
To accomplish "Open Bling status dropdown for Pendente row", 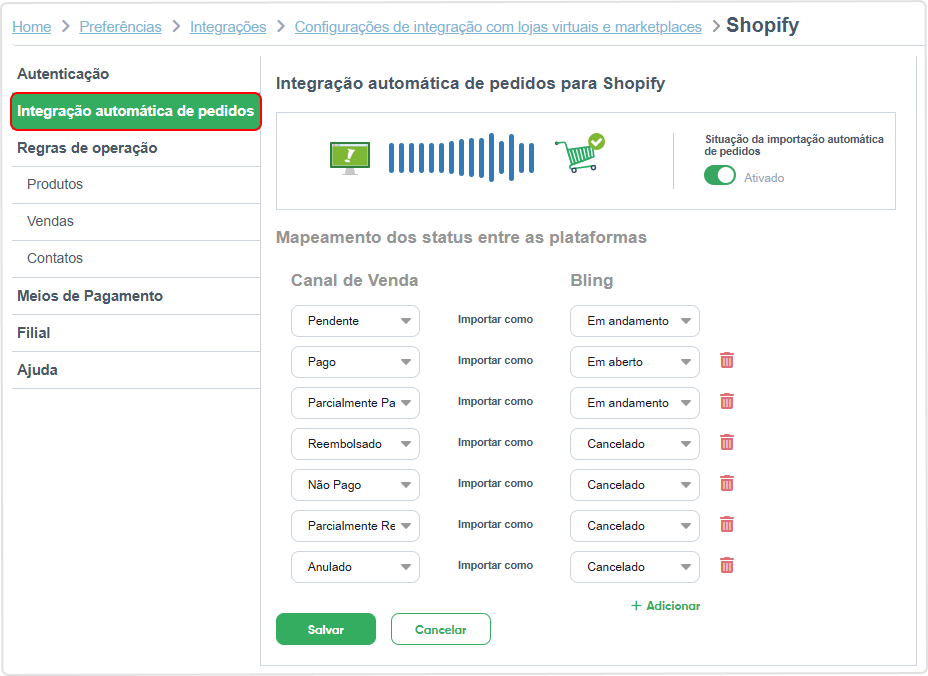I will coord(634,321).
